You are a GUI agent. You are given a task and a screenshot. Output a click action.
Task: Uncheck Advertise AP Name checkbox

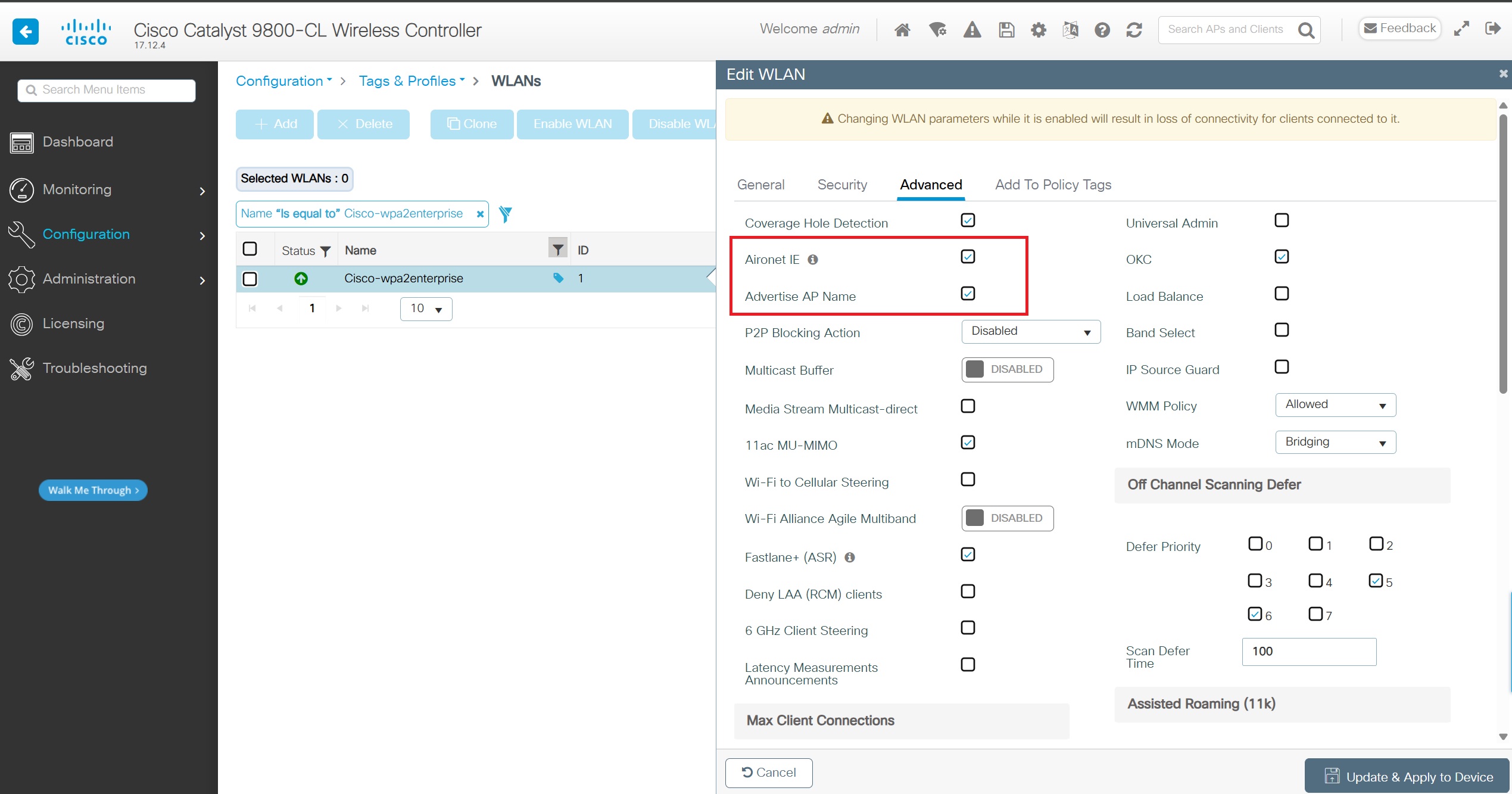[x=968, y=294]
